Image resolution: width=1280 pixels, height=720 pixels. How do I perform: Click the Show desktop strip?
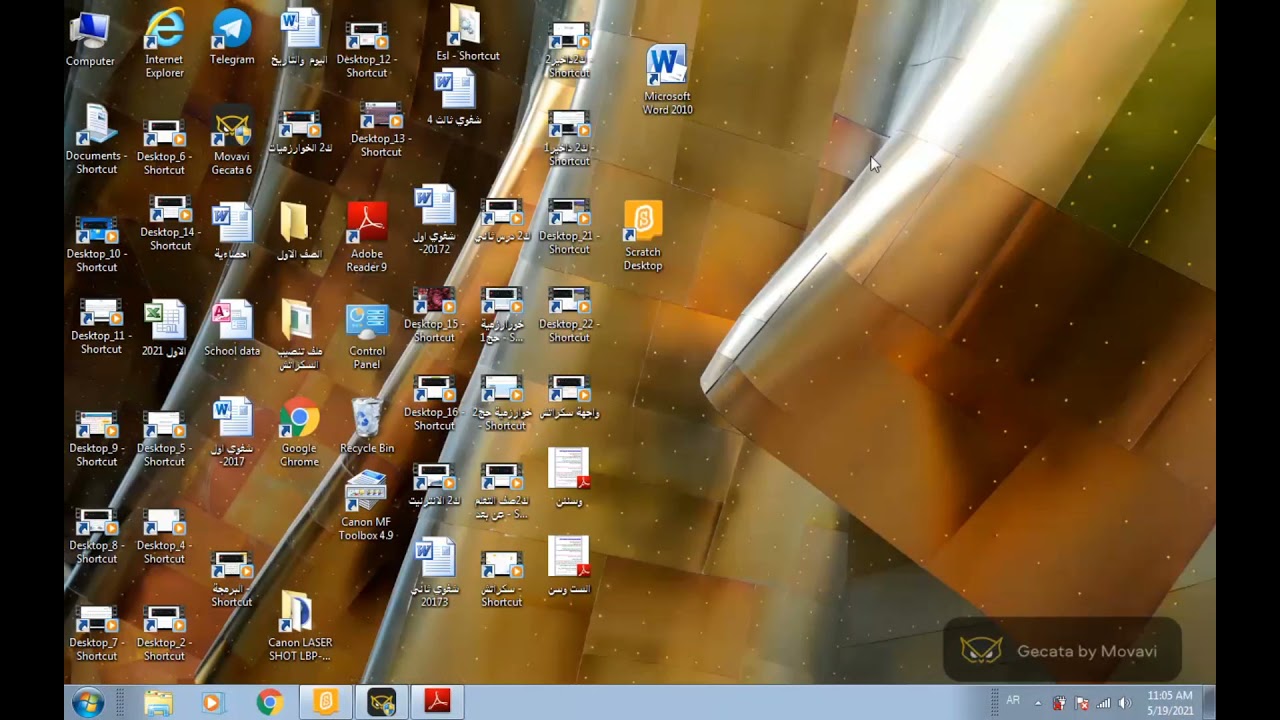pyautogui.click(x=1208, y=703)
